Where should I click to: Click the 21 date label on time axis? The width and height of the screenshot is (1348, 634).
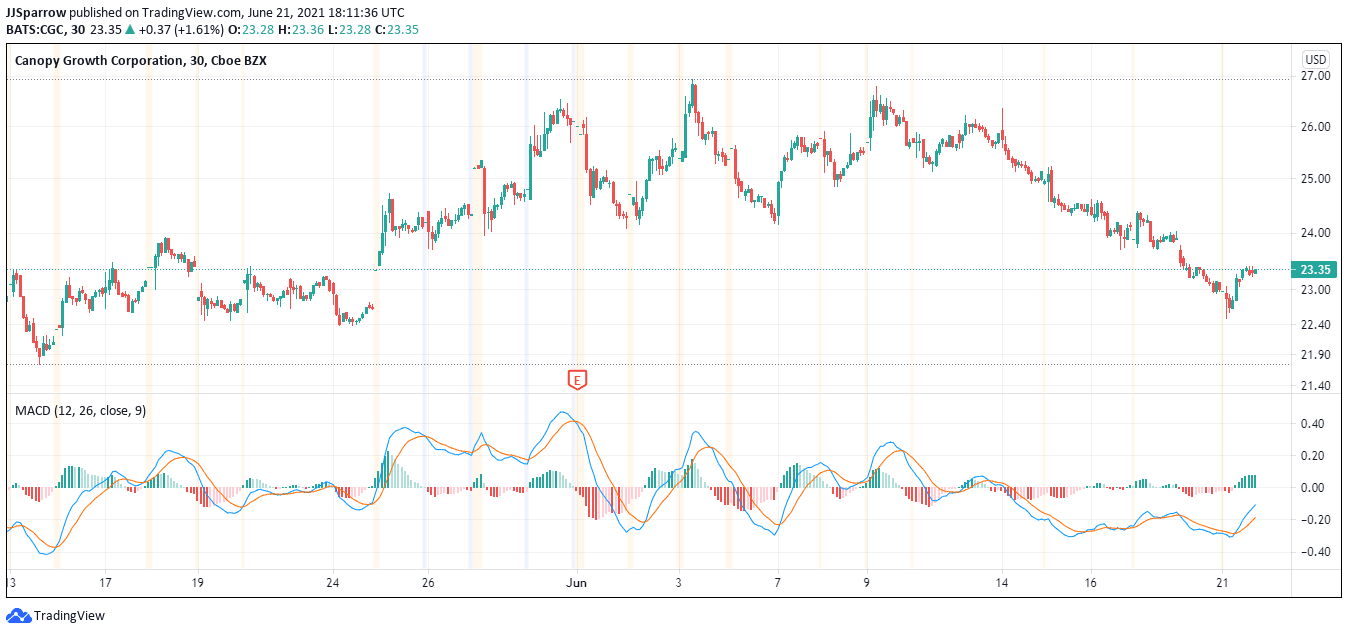coord(1222,583)
